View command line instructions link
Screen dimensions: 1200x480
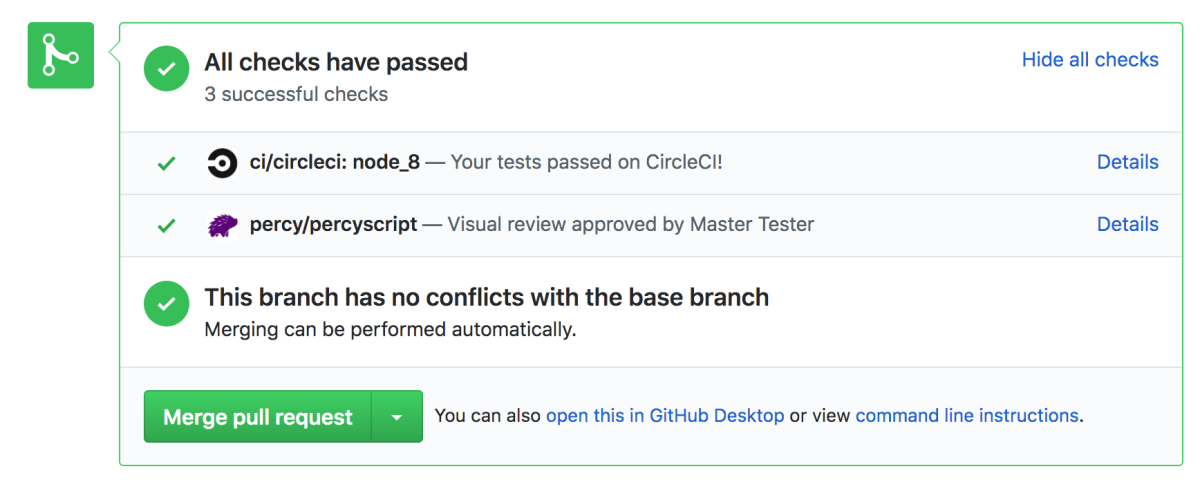coord(967,416)
